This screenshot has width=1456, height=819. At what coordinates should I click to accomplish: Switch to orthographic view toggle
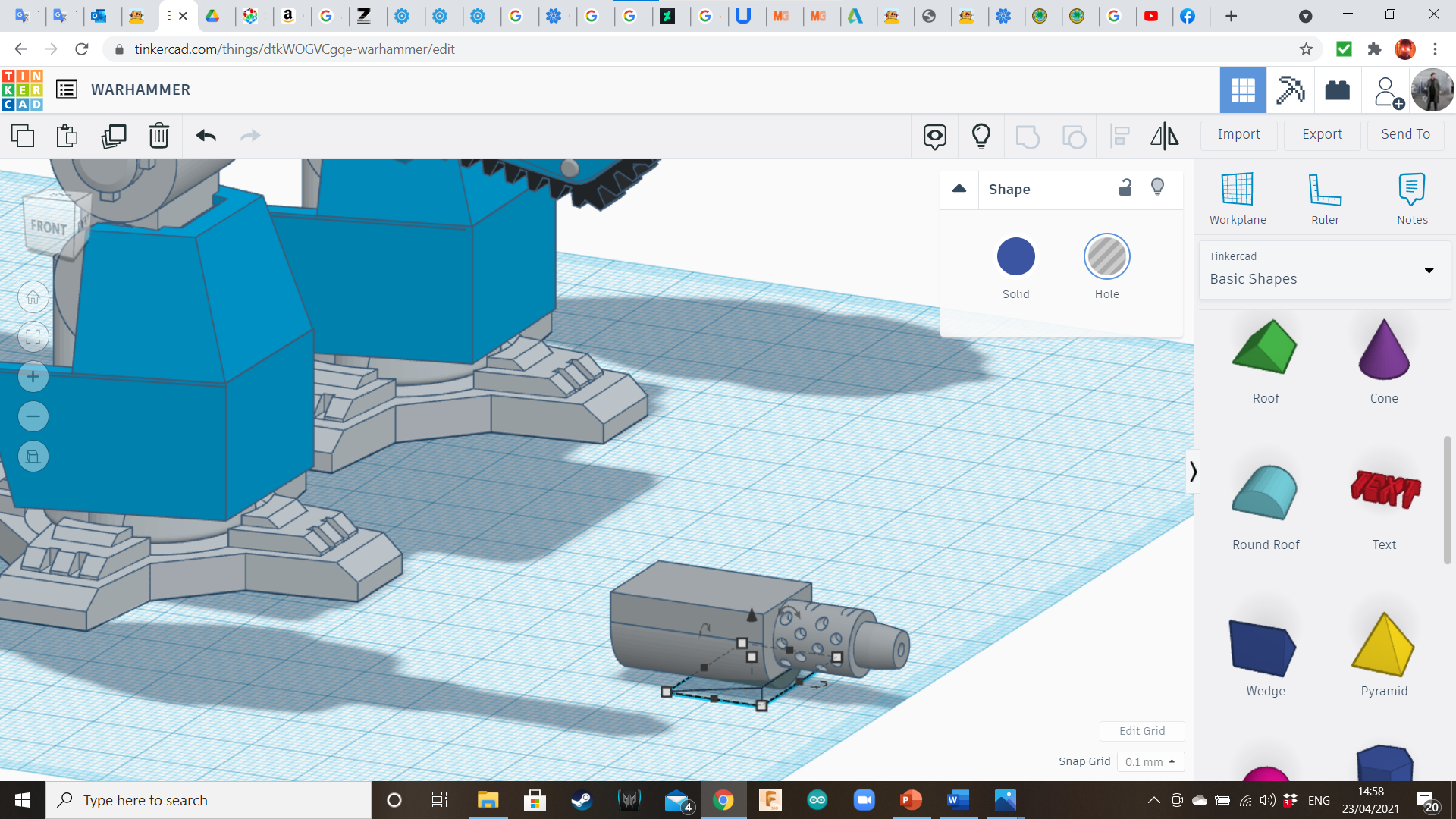tap(33, 457)
